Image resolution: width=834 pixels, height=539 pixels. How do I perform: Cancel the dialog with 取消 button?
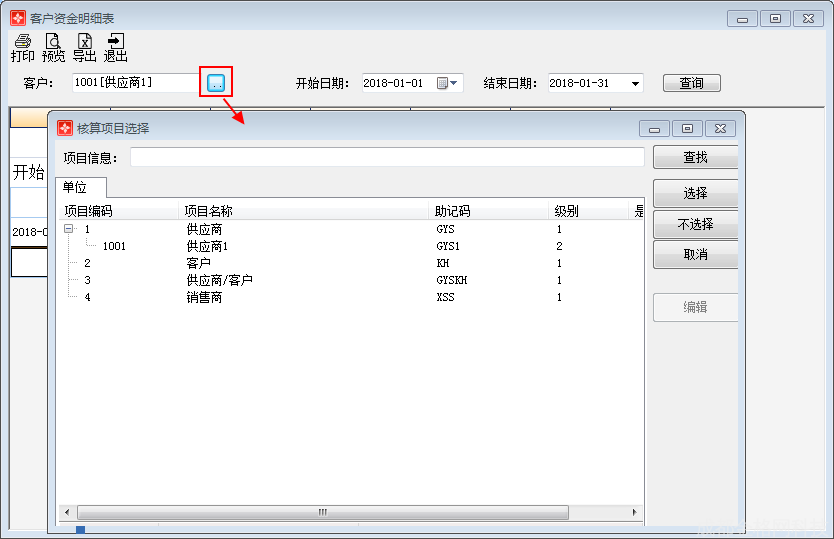pyautogui.click(x=695, y=255)
